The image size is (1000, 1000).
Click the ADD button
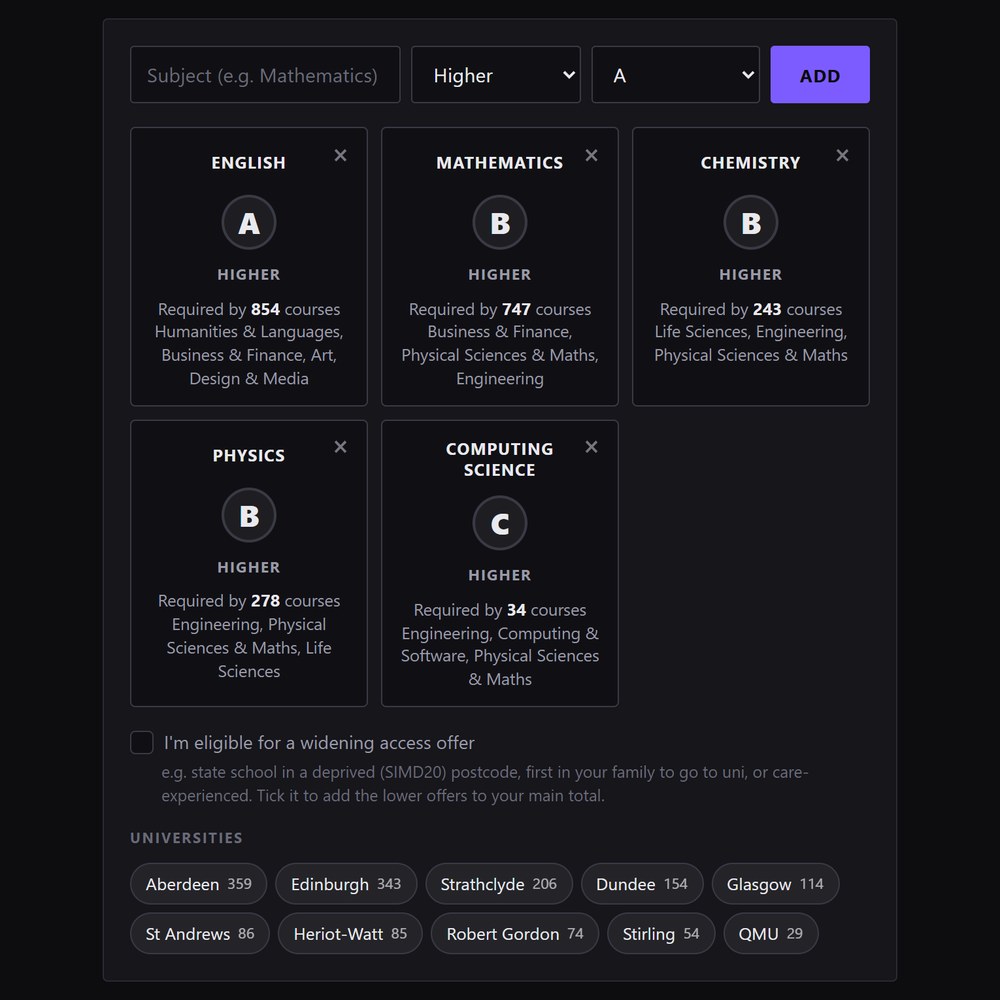[820, 75]
